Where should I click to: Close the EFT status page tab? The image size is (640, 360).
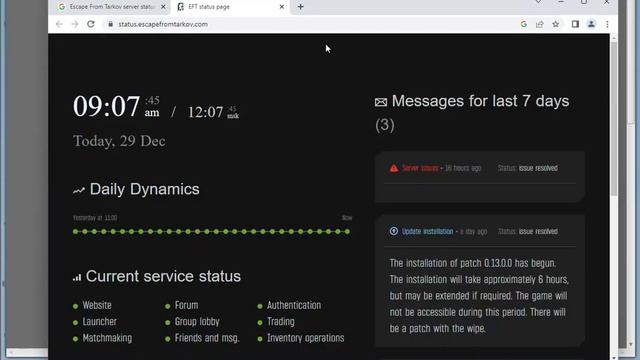(282, 7)
